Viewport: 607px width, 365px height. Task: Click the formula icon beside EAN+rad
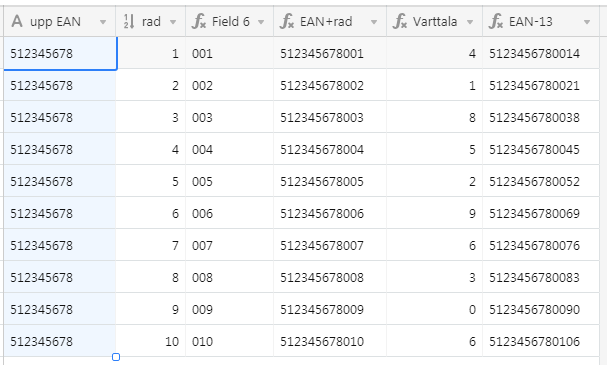pyautogui.click(x=286, y=21)
